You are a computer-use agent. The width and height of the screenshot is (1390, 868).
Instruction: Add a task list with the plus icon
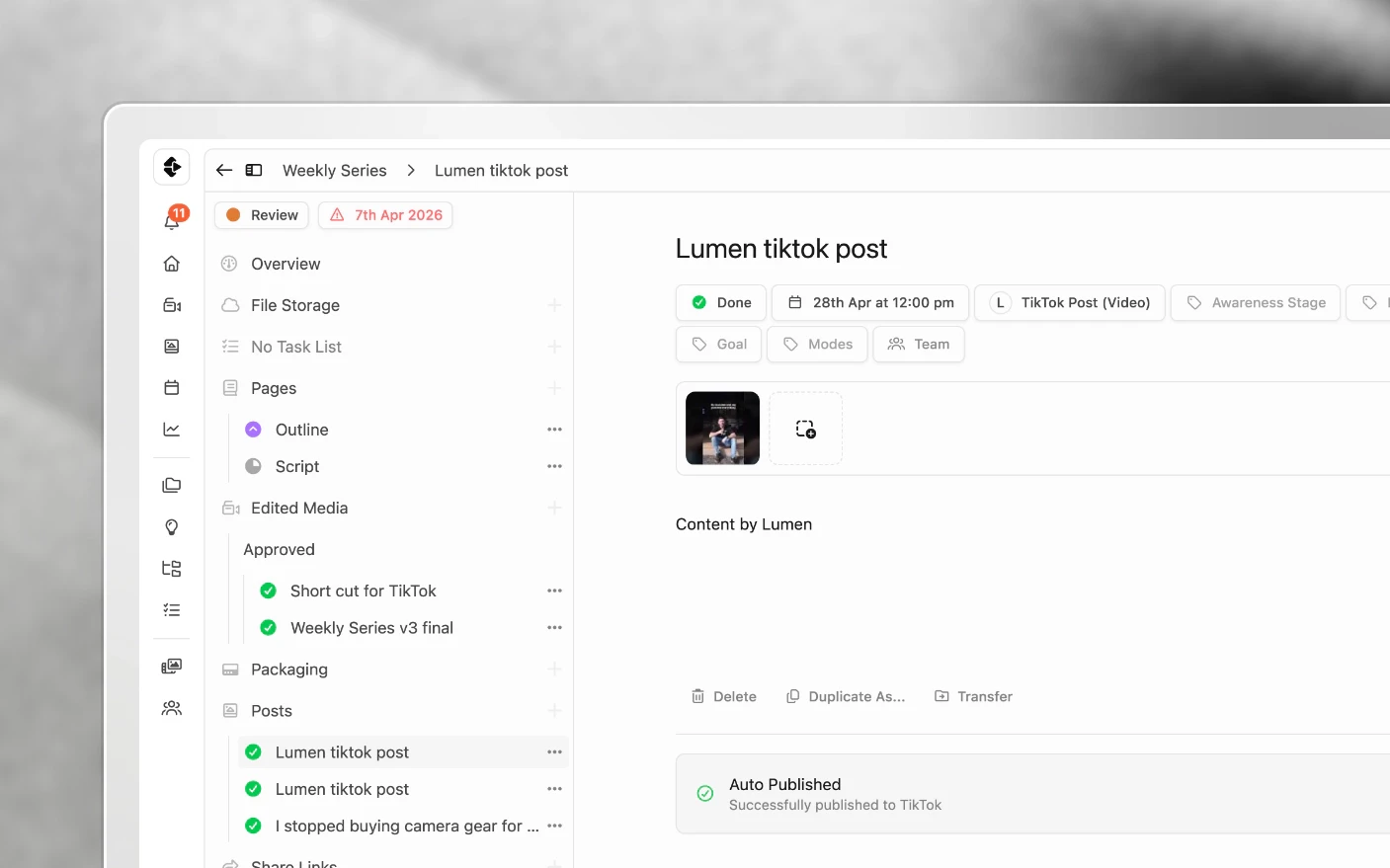pos(554,347)
